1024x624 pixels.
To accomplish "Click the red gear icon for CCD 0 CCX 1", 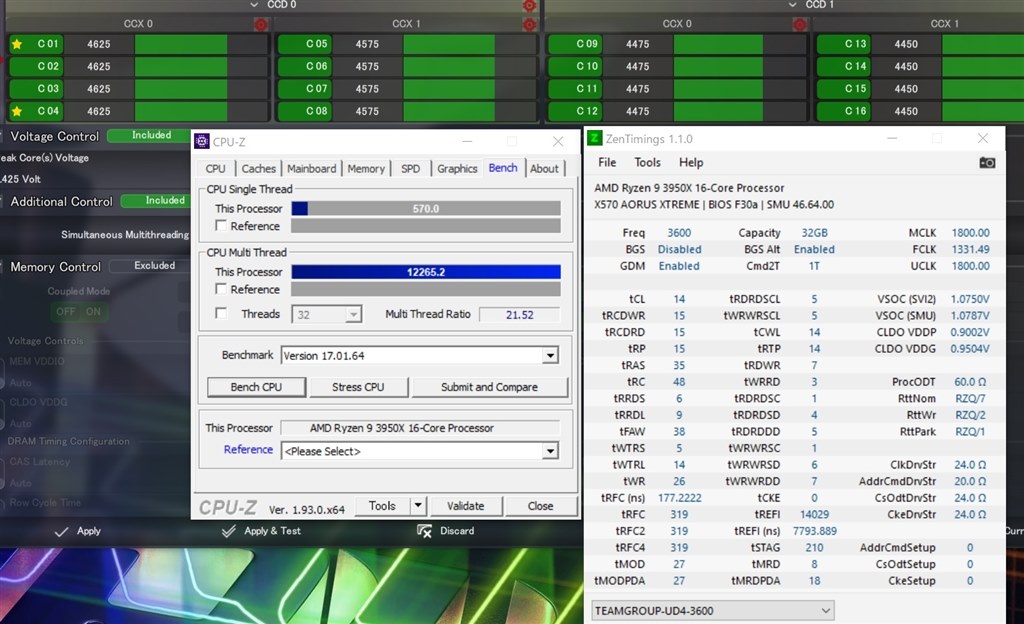I will pyautogui.click(x=529, y=25).
